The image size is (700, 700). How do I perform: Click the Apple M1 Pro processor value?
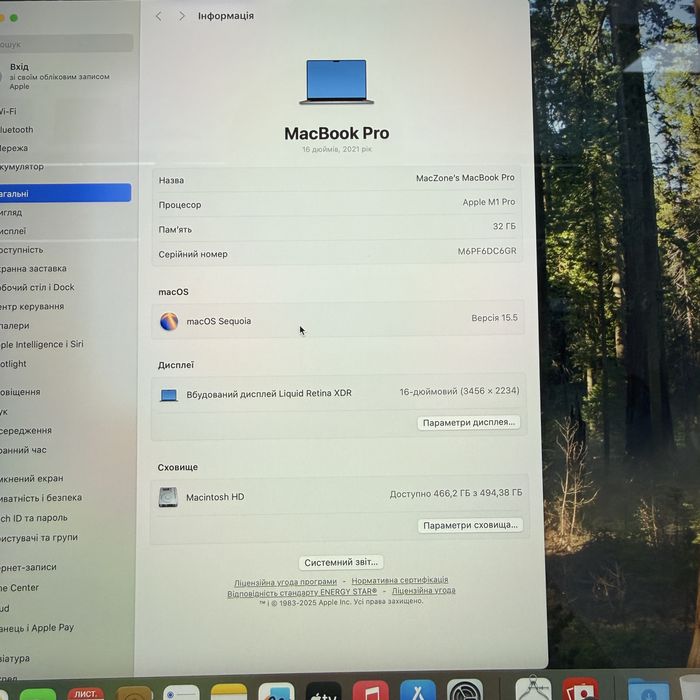pos(489,202)
